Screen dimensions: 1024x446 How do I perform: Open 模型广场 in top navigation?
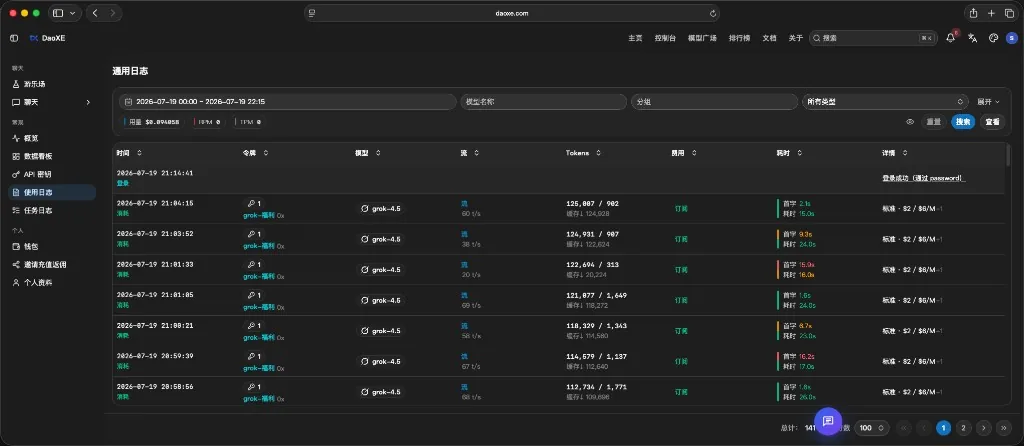pos(702,39)
